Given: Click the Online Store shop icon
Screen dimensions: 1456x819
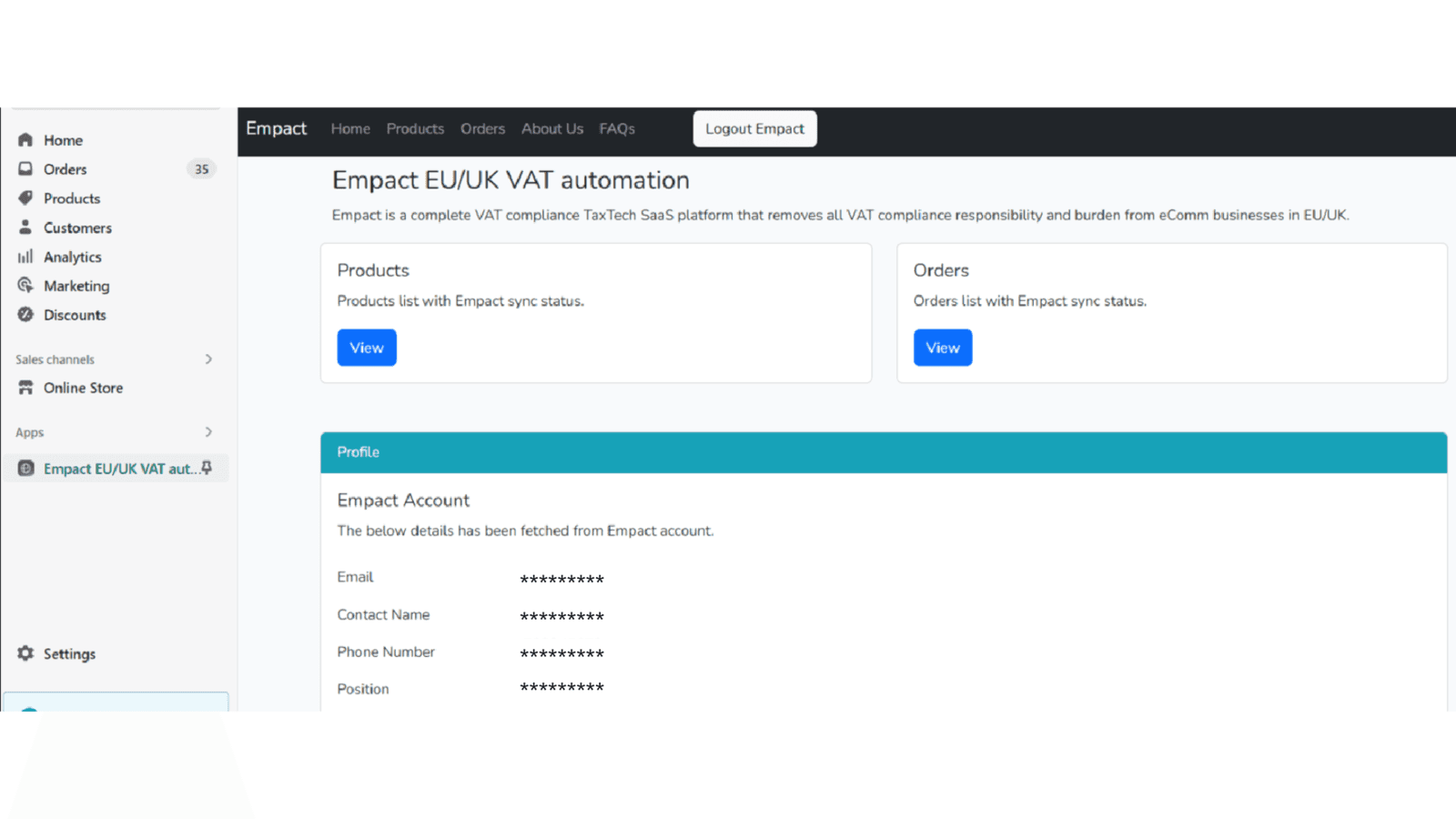Looking at the screenshot, I should pyautogui.click(x=25, y=388).
